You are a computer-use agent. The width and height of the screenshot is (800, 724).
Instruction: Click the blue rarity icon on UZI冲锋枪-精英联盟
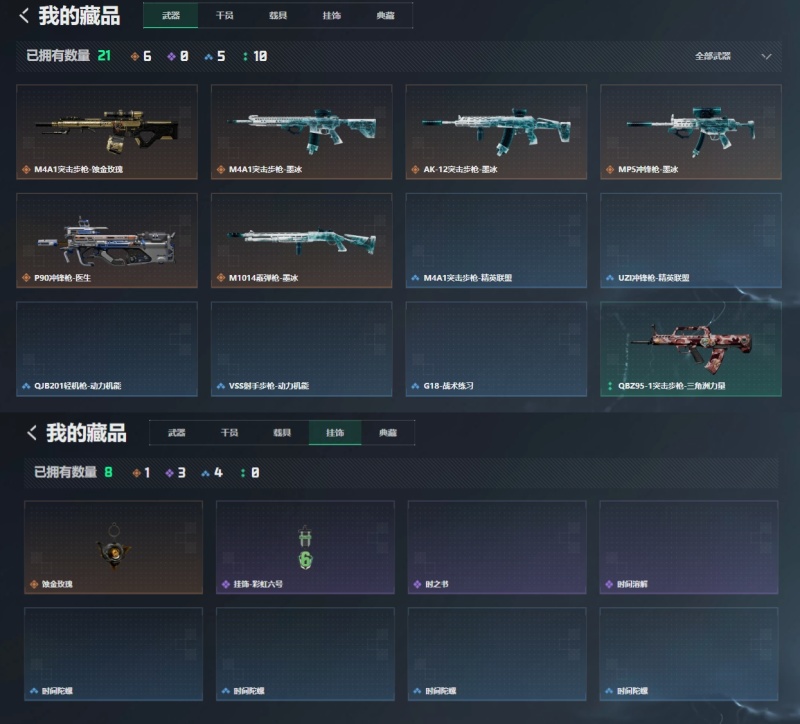click(610, 278)
